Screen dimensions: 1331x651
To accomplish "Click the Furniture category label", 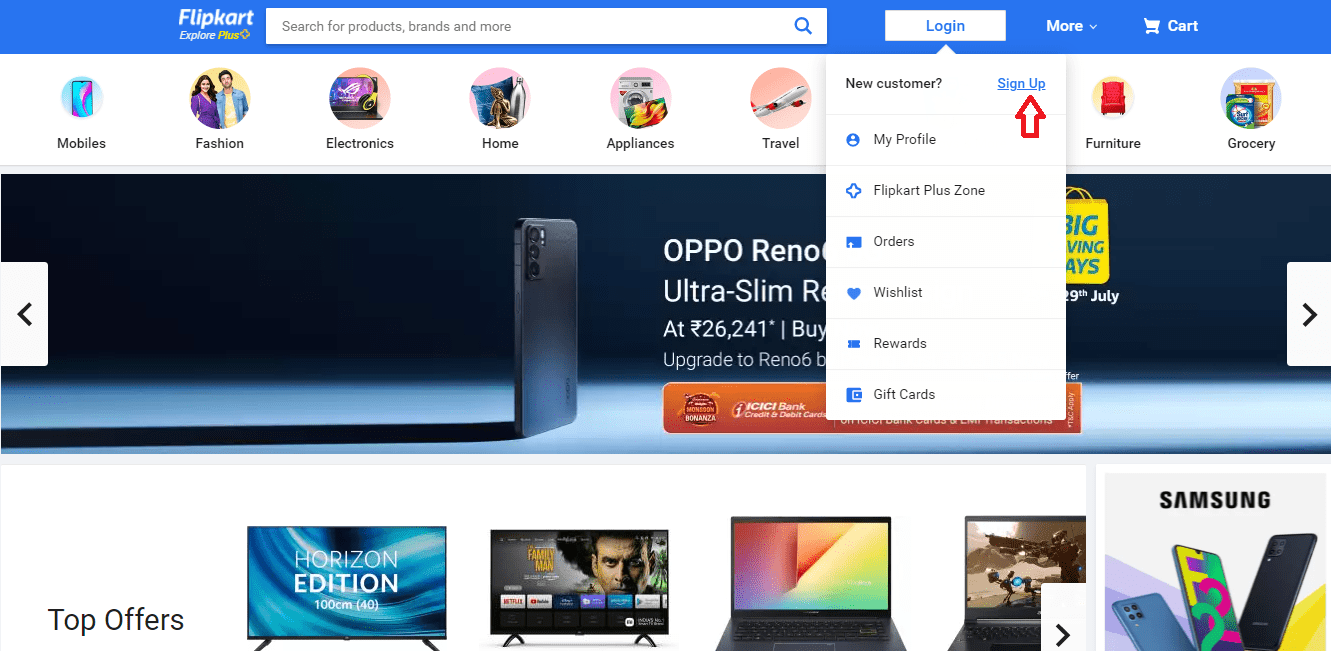I will [1113, 143].
